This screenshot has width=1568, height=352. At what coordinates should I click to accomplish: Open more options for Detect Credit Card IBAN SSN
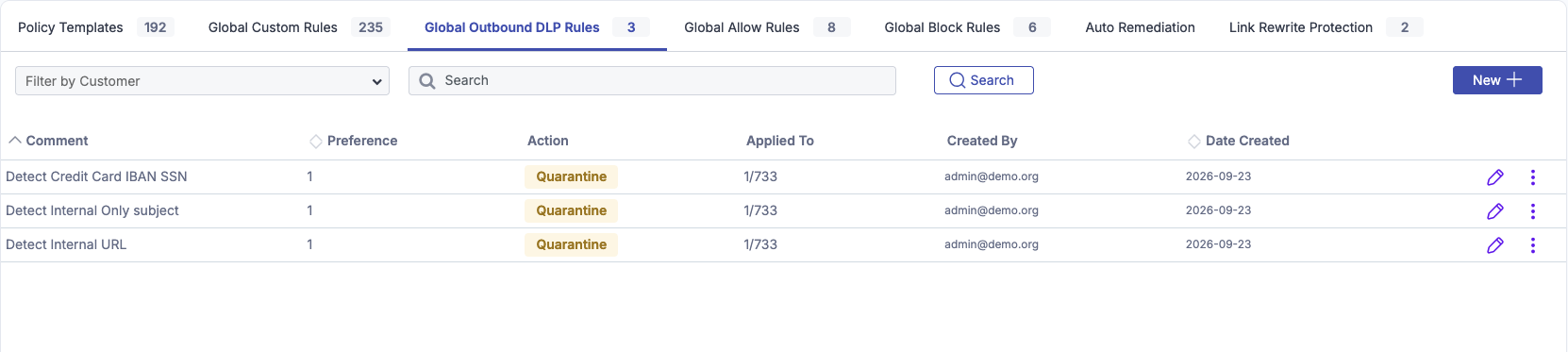tap(1533, 177)
